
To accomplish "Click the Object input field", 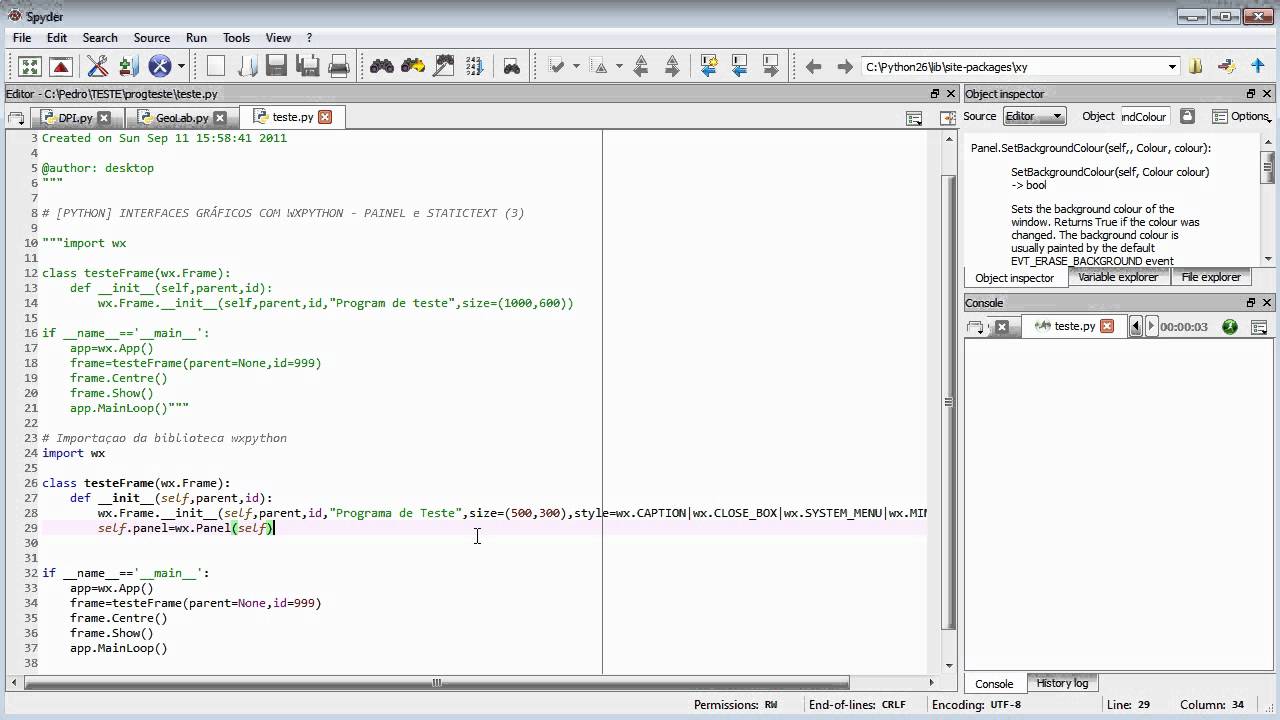I will point(1144,116).
